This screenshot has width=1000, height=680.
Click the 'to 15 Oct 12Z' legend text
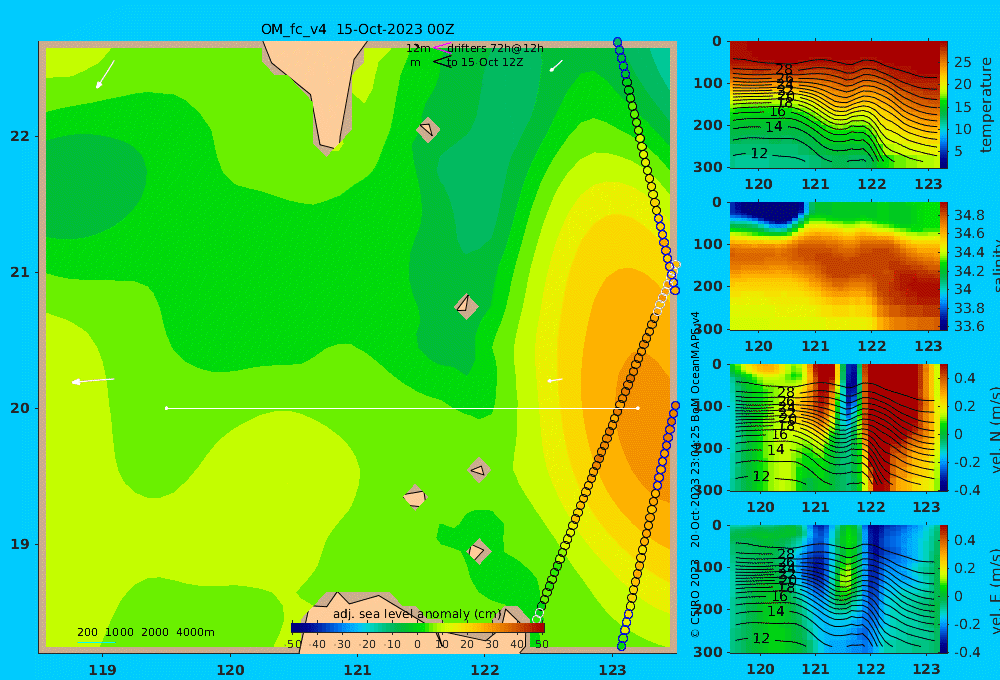485,63
